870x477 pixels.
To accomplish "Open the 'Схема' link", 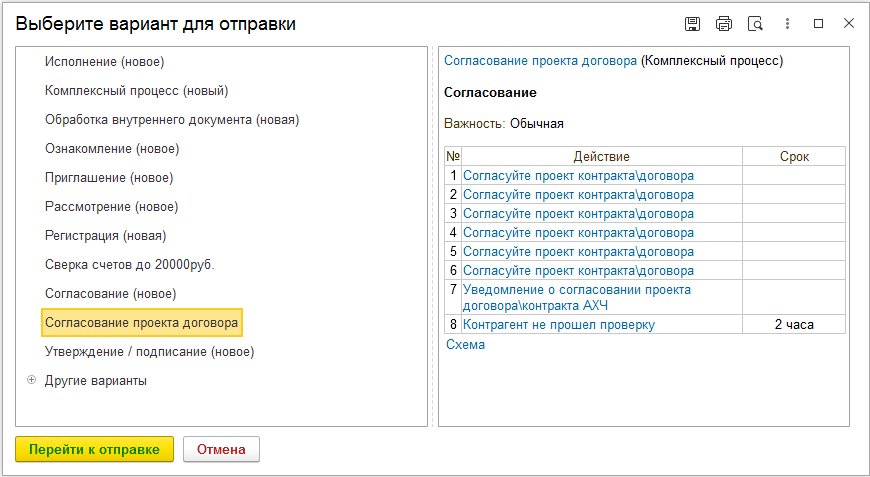I will pyautogui.click(x=466, y=344).
